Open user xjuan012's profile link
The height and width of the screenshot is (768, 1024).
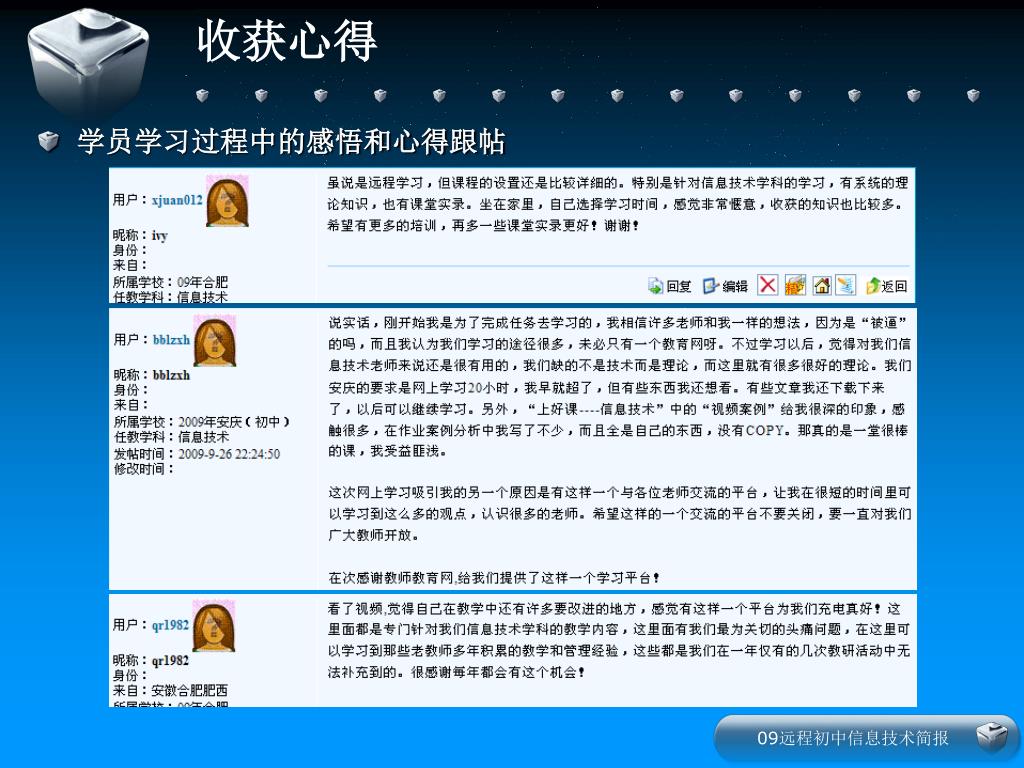tap(177, 200)
